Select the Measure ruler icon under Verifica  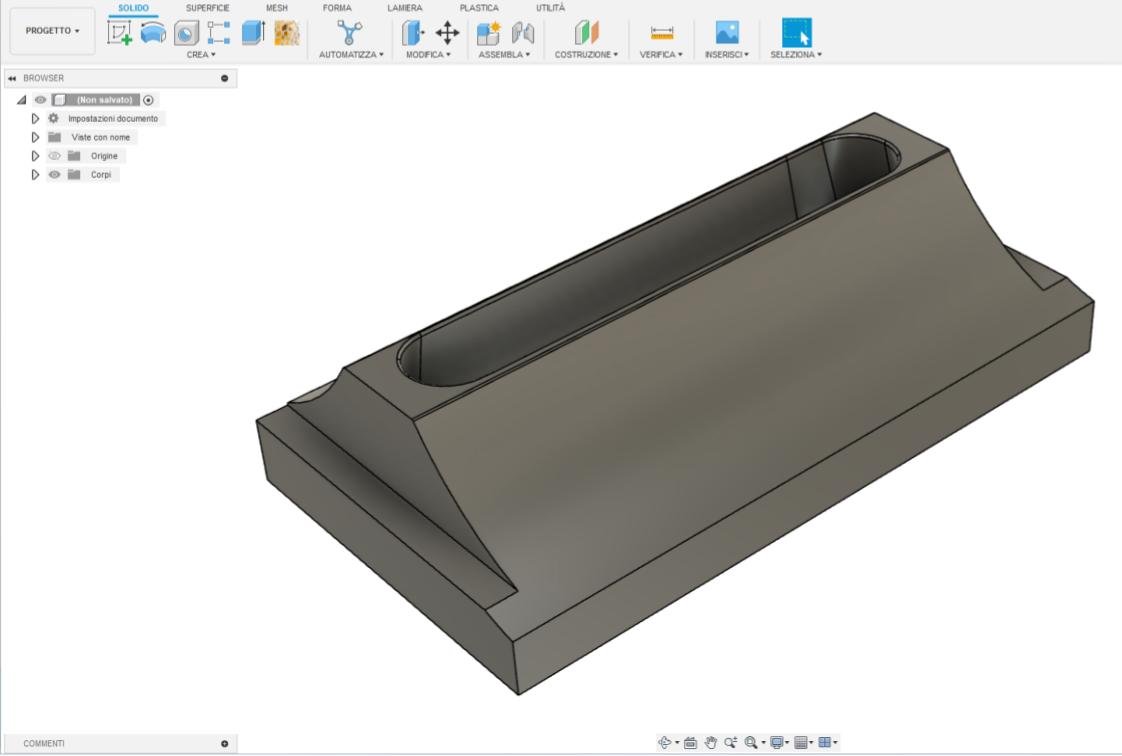pos(662,33)
